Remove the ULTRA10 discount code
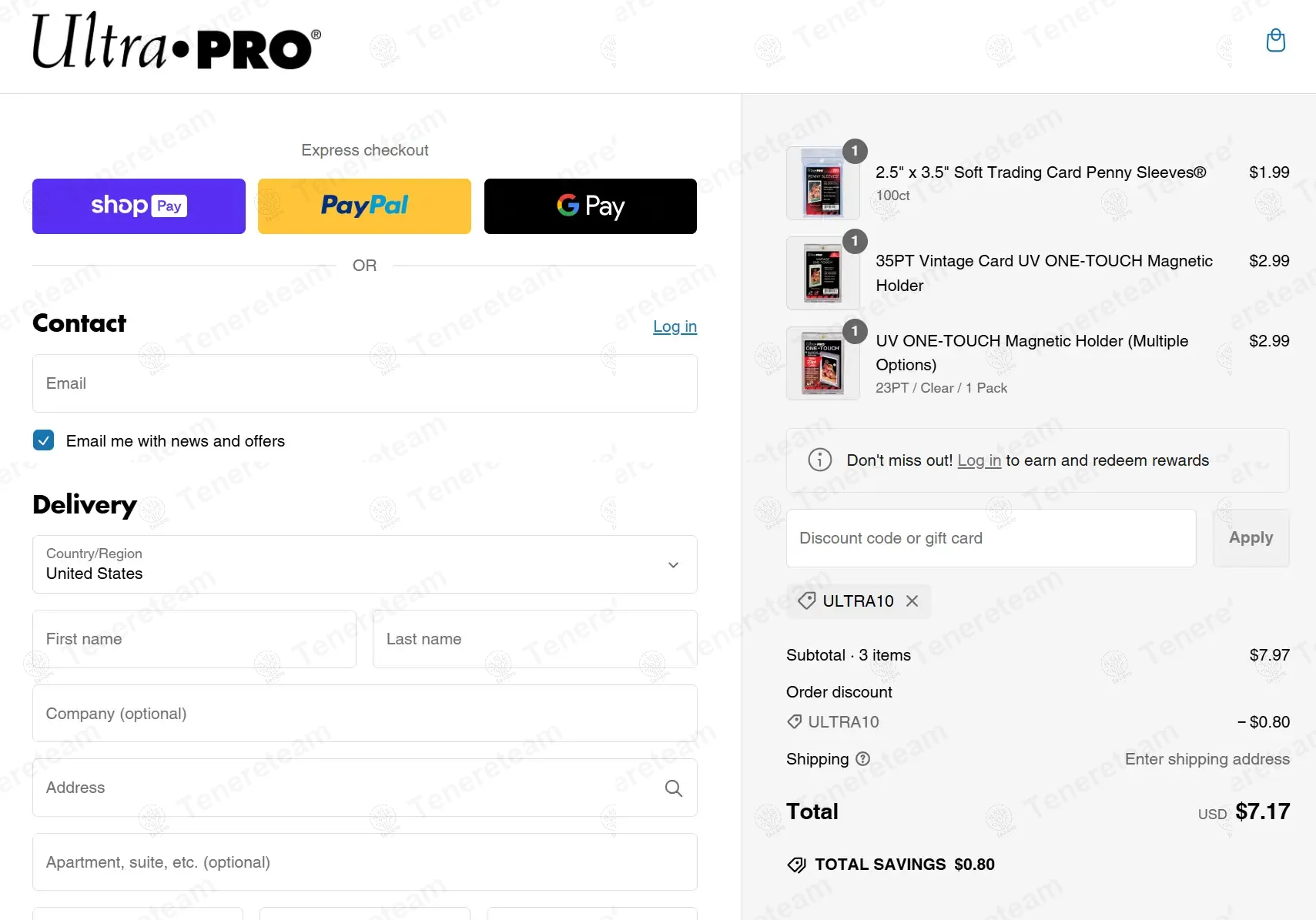1316x920 pixels. pyautogui.click(x=912, y=601)
